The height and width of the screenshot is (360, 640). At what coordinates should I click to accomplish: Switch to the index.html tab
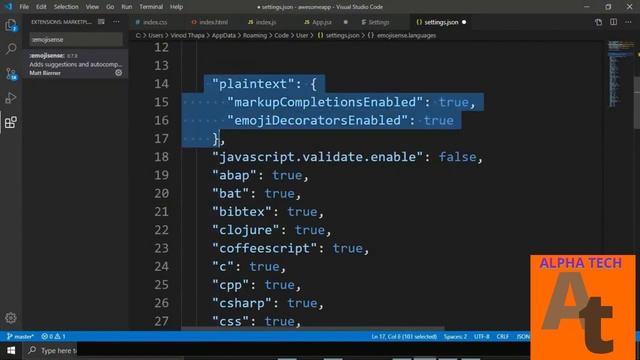point(213,22)
